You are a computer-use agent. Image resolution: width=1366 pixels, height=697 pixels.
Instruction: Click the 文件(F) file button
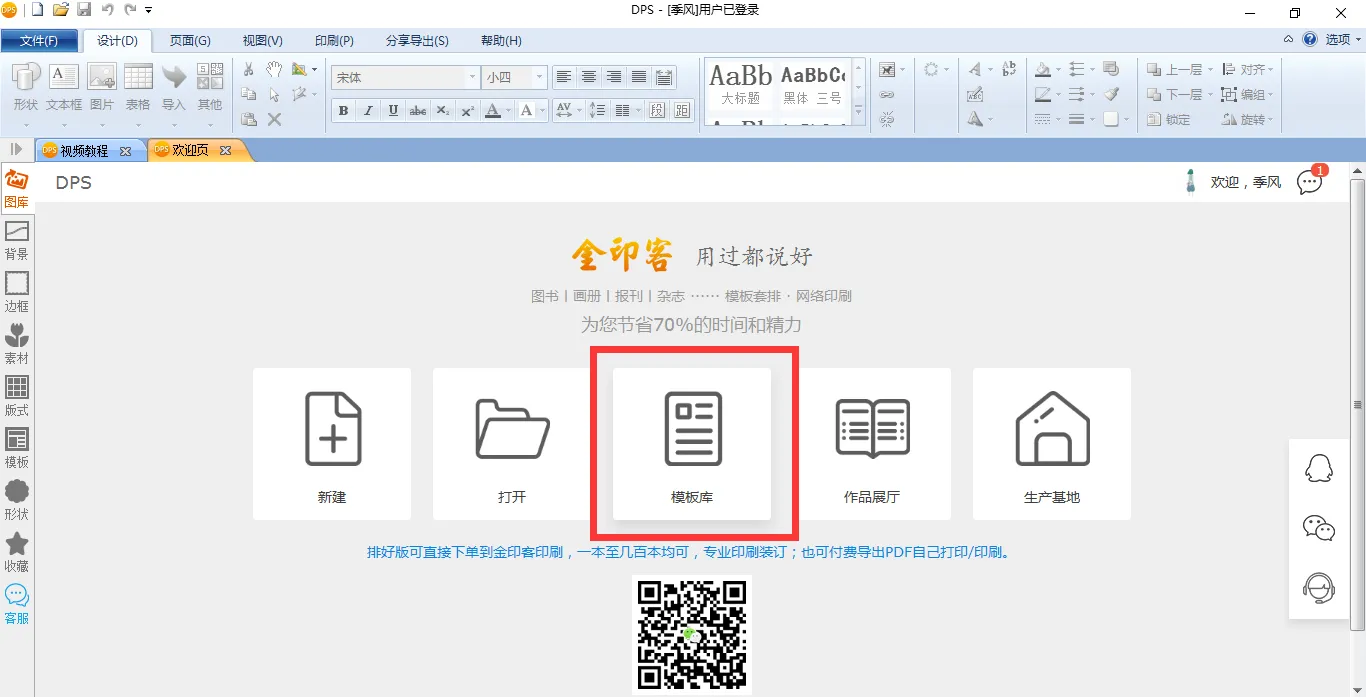tap(39, 41)
